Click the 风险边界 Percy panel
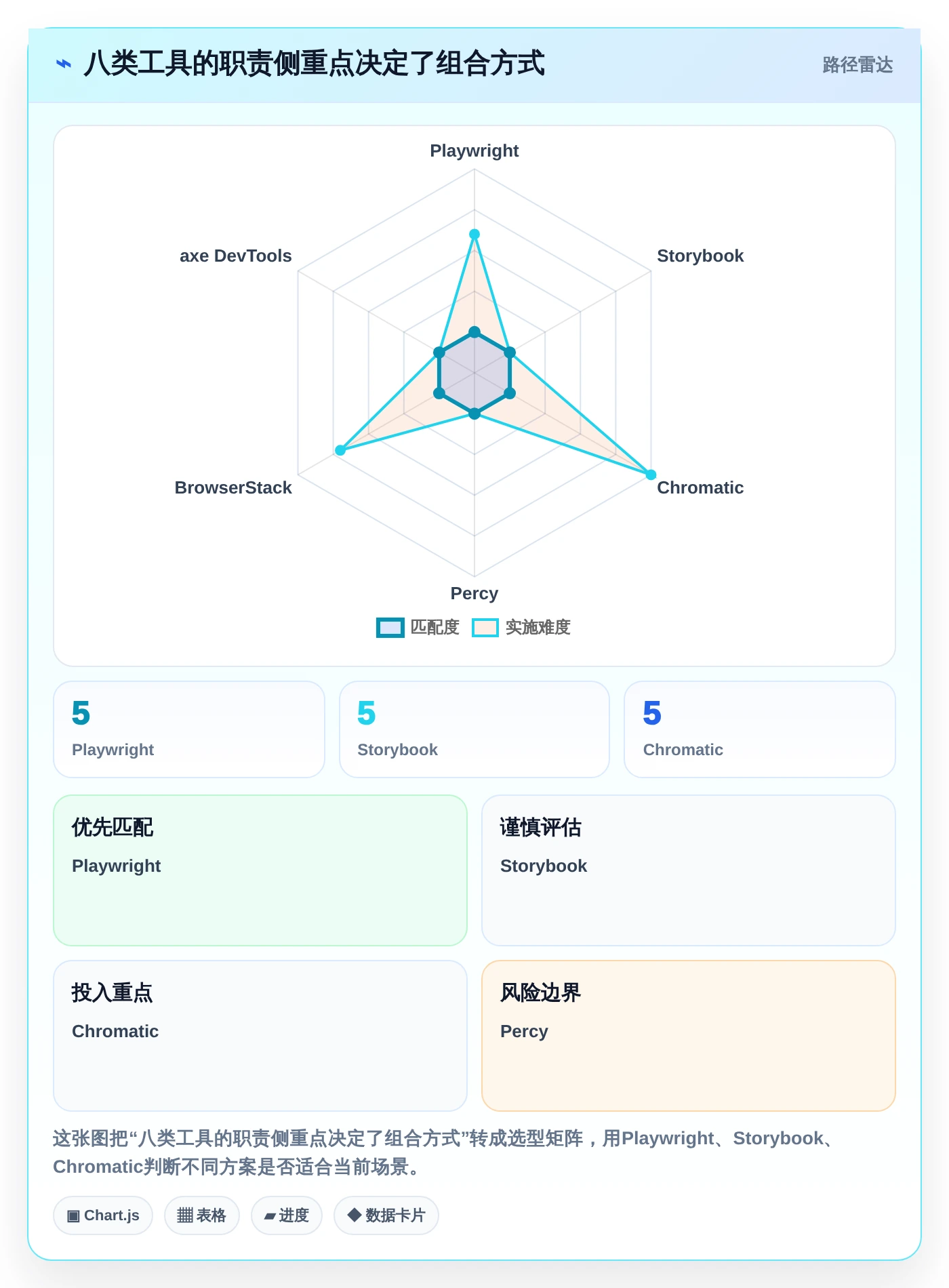The image size is (949, 1288). point(689,1036)
